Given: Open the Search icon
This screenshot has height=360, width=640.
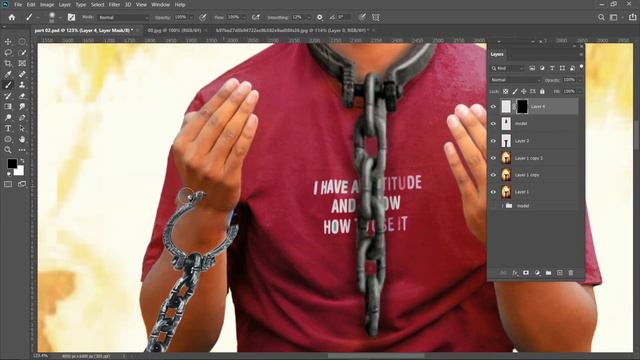Looking at the screenshot, I should point(601,17).
